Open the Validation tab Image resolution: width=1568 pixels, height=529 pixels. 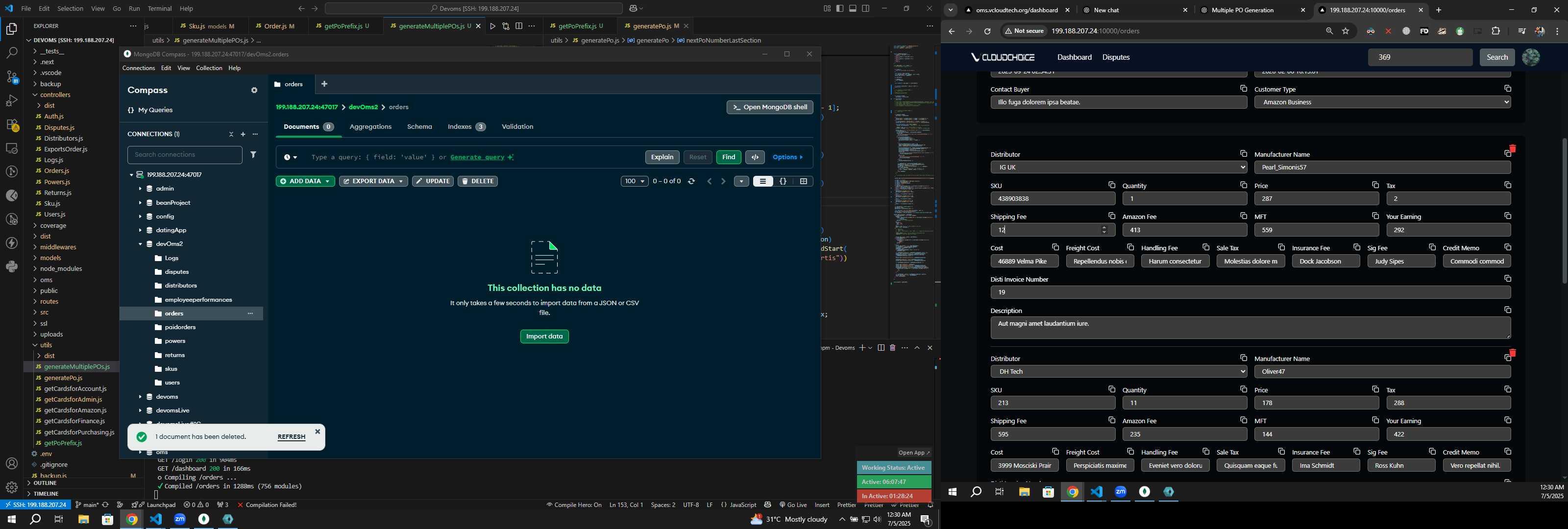517,127
